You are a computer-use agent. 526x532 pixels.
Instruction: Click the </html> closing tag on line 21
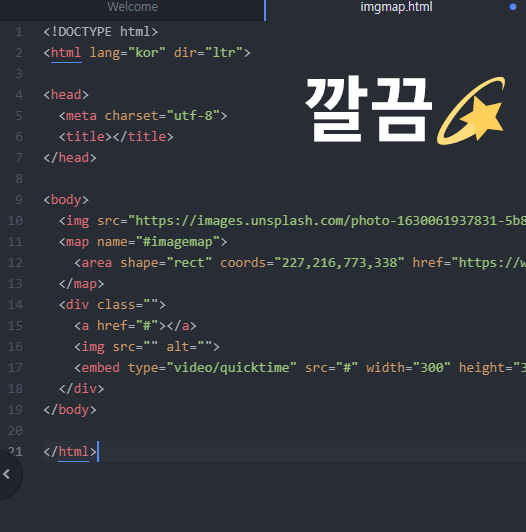70,452
